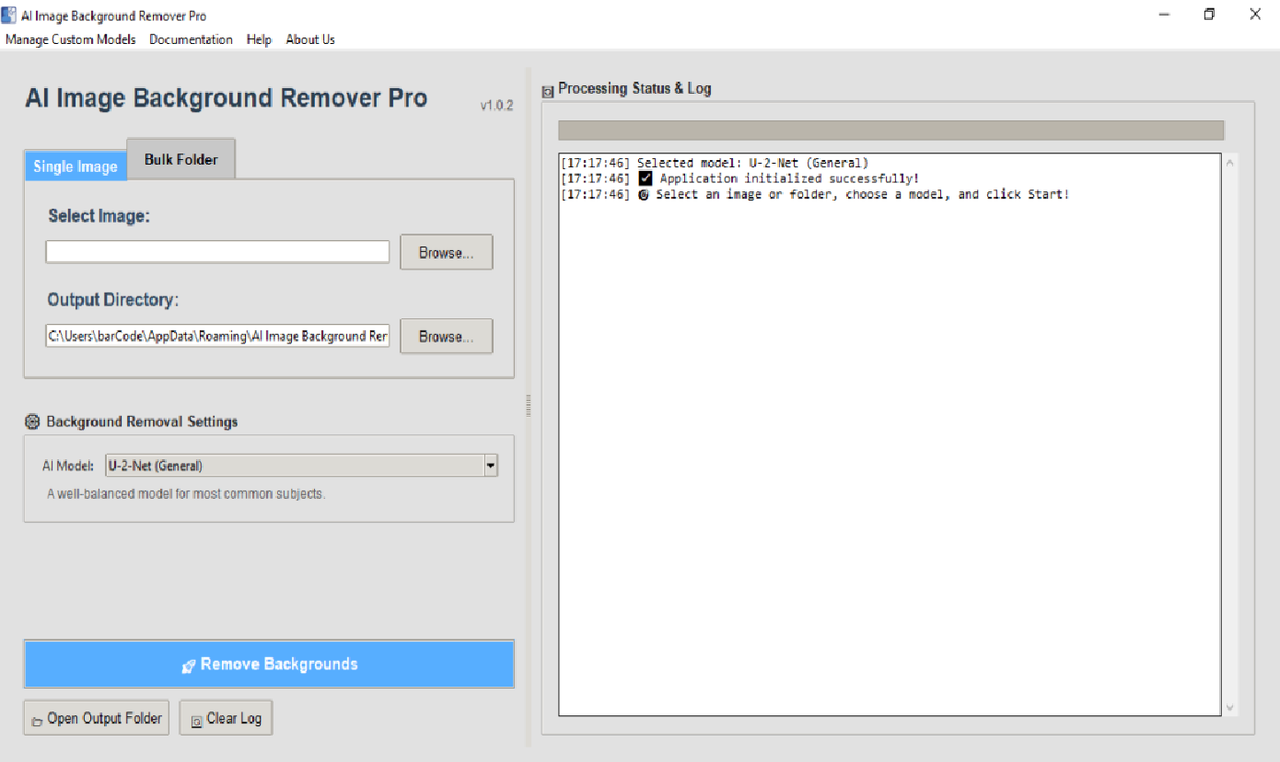Open the About Us menu
The width and height of the screenshot is (1280, 762).
click(310, 39)
